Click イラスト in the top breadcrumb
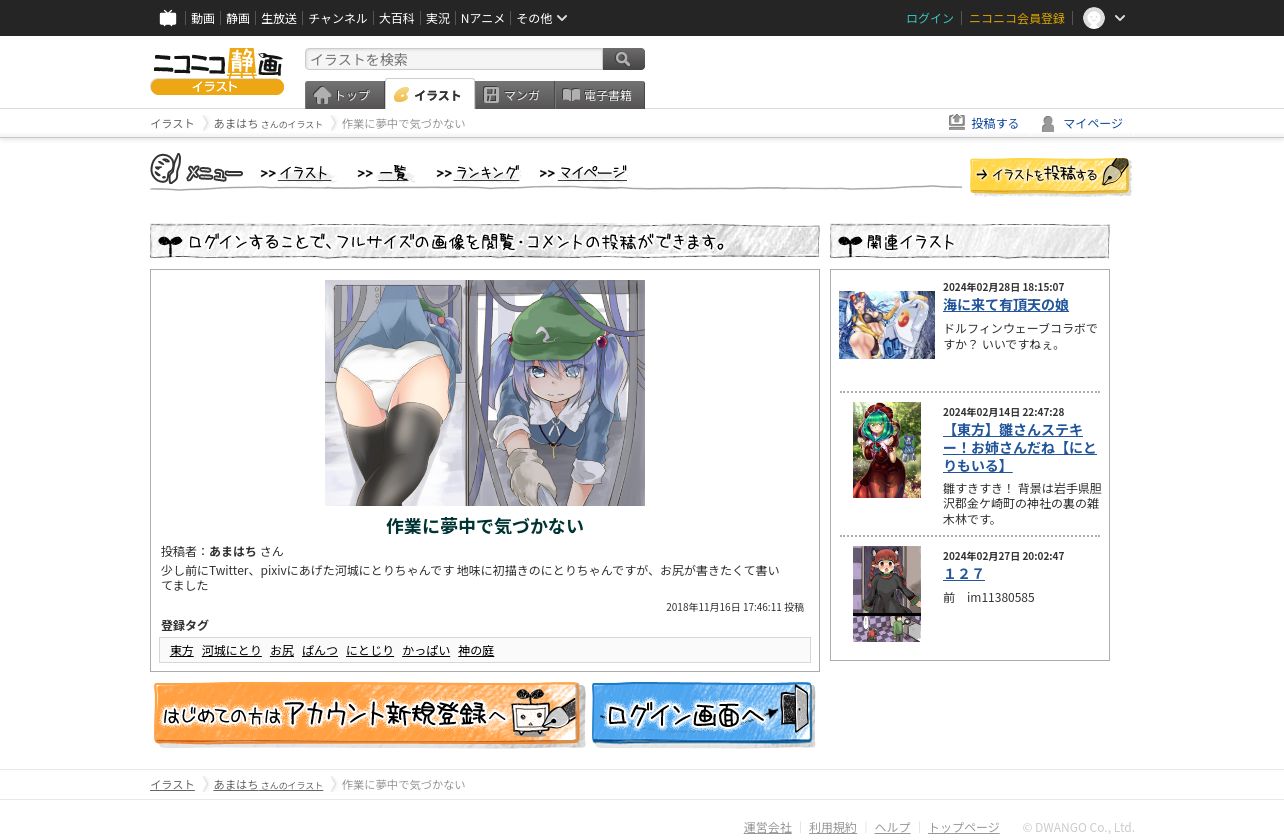The height and width of the screenshot is (840, 1284). point(172,124)
